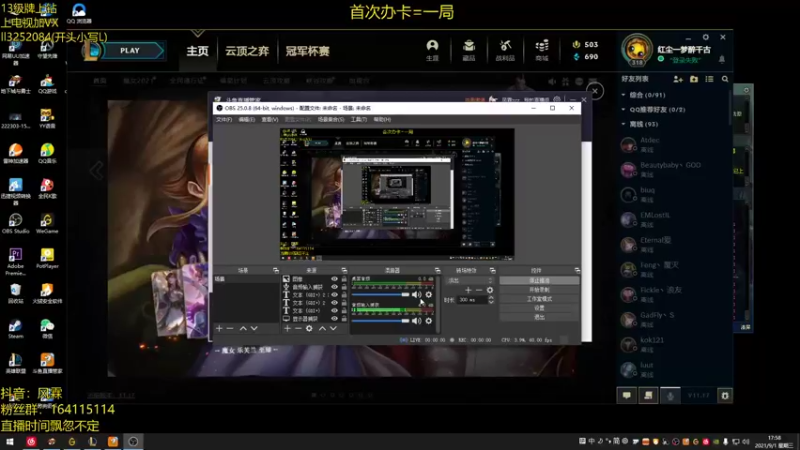Viewport: 800px width, 450px height.
Task: Collapse the 离线 (93) offline group
Action: point(623,124)
